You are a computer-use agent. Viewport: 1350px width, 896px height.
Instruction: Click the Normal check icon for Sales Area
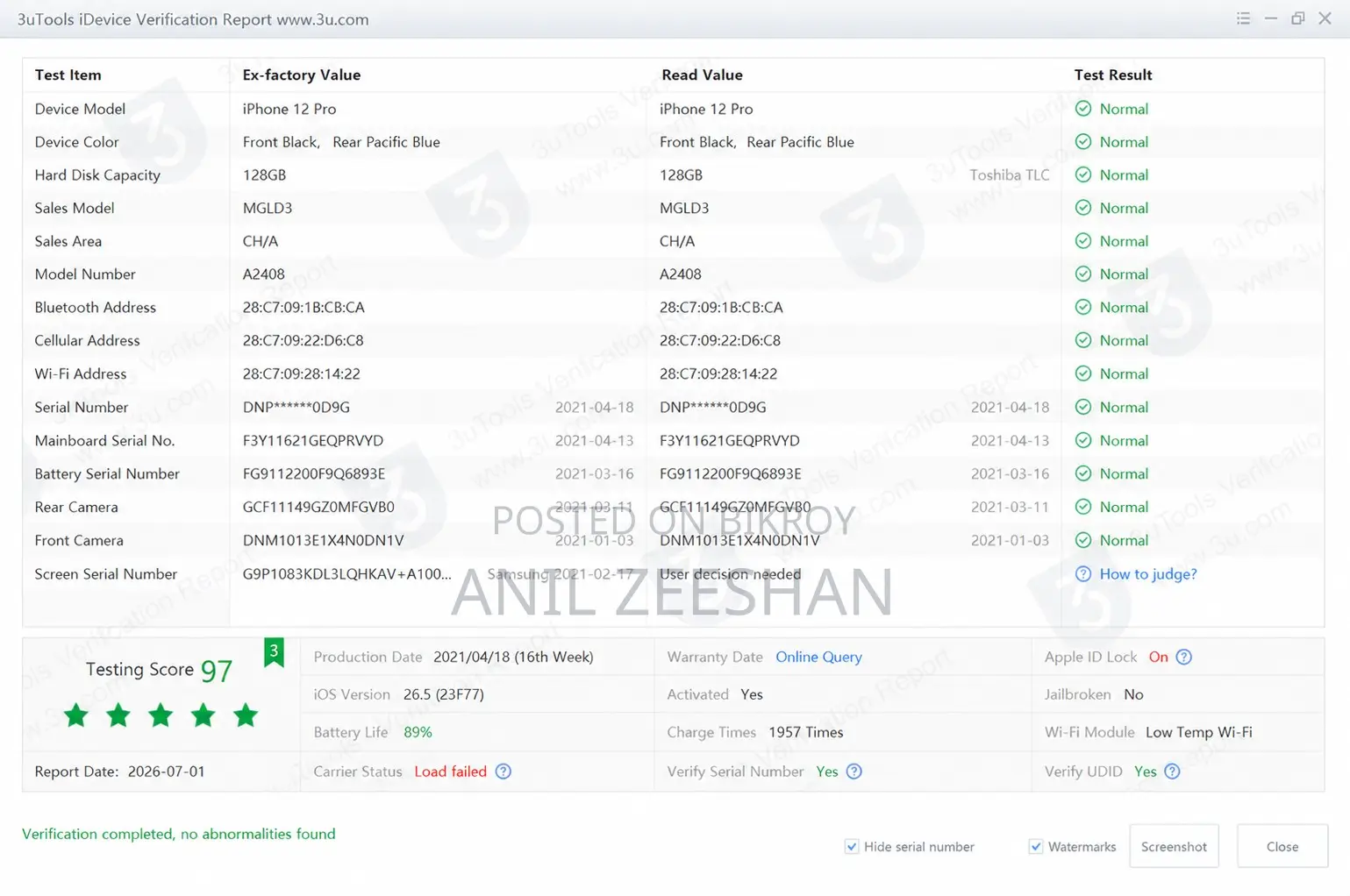tap(1083, 241)
